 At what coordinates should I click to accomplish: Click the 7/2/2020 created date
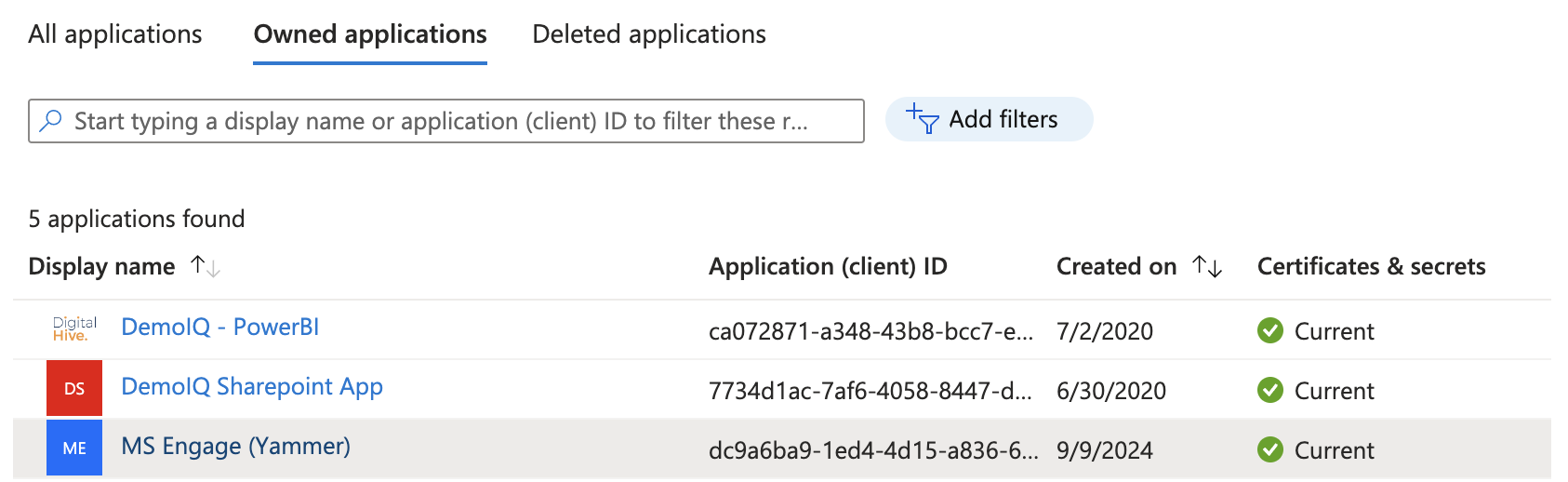click(1105, 331)
